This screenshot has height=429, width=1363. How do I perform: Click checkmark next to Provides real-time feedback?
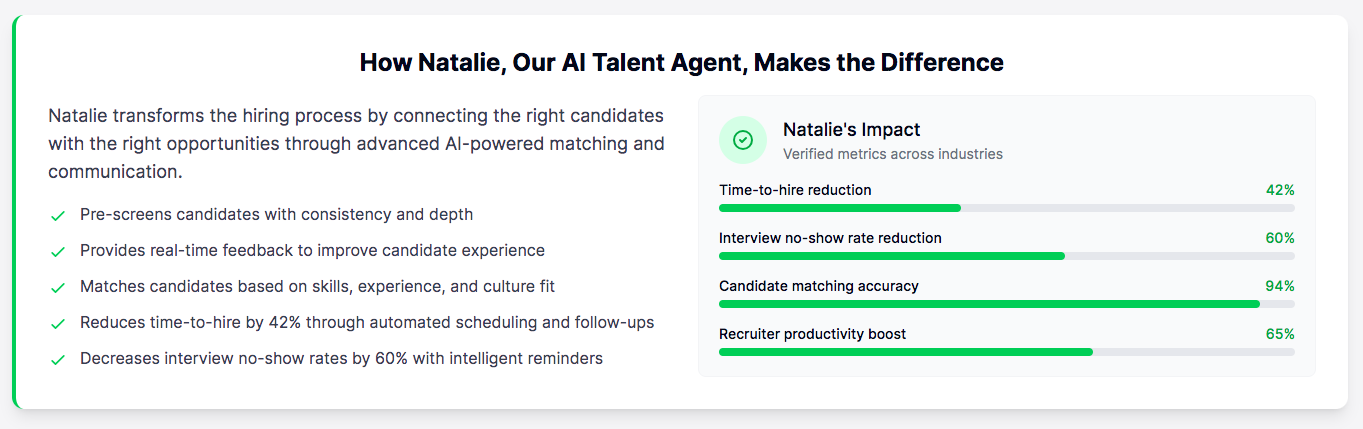pos(58,251)
